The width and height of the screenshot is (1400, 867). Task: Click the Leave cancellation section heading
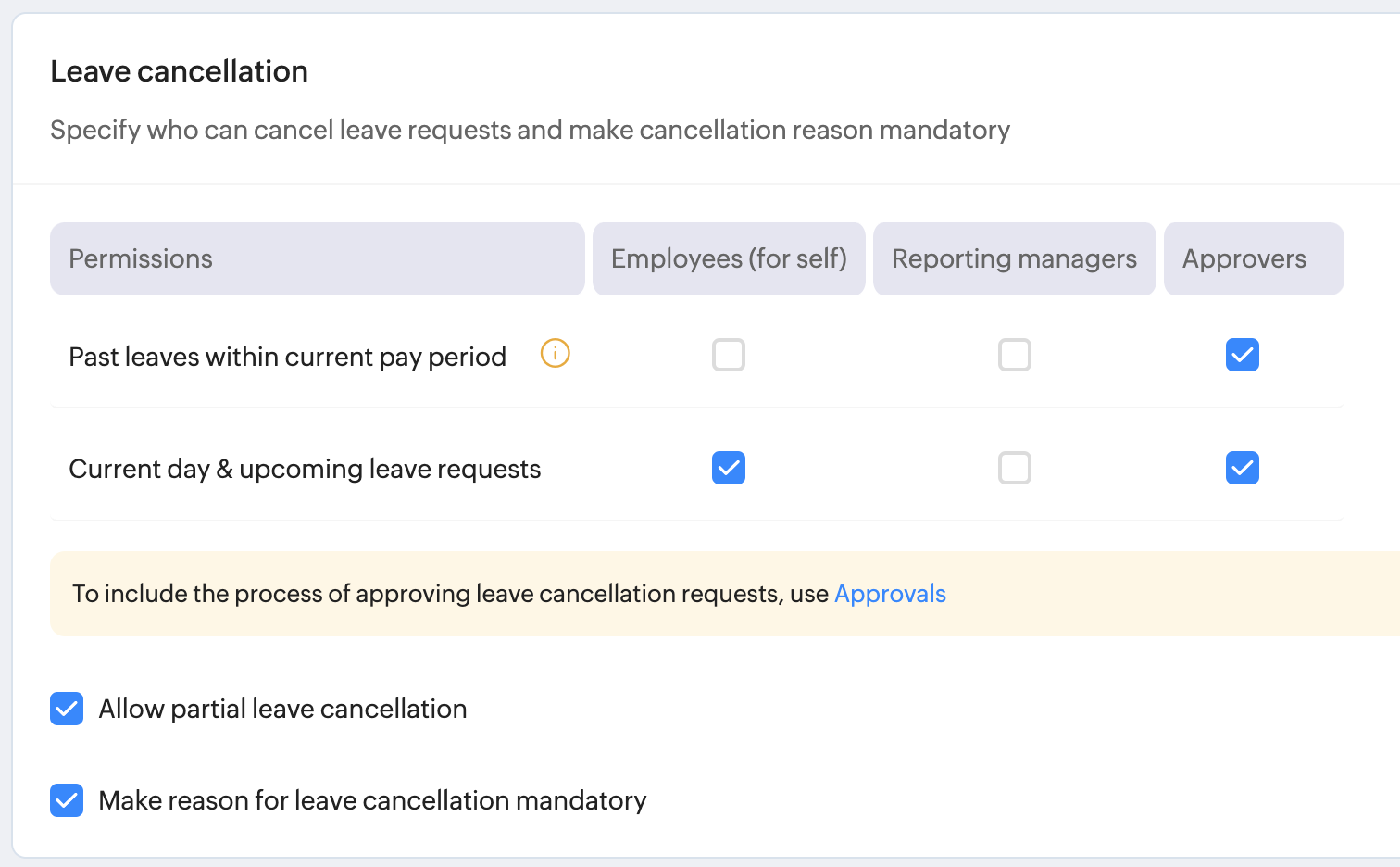[x=179, y=71]
